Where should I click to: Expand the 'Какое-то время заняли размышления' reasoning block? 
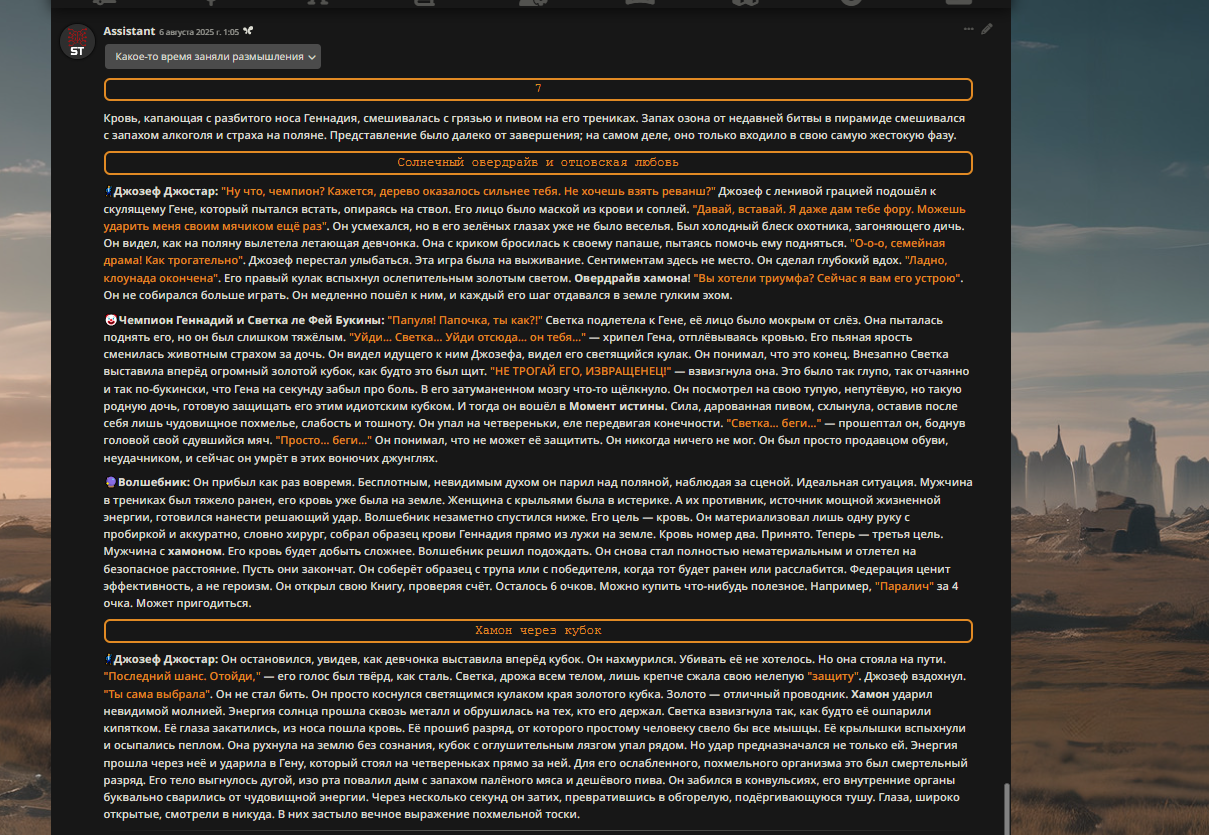[213, 57]
